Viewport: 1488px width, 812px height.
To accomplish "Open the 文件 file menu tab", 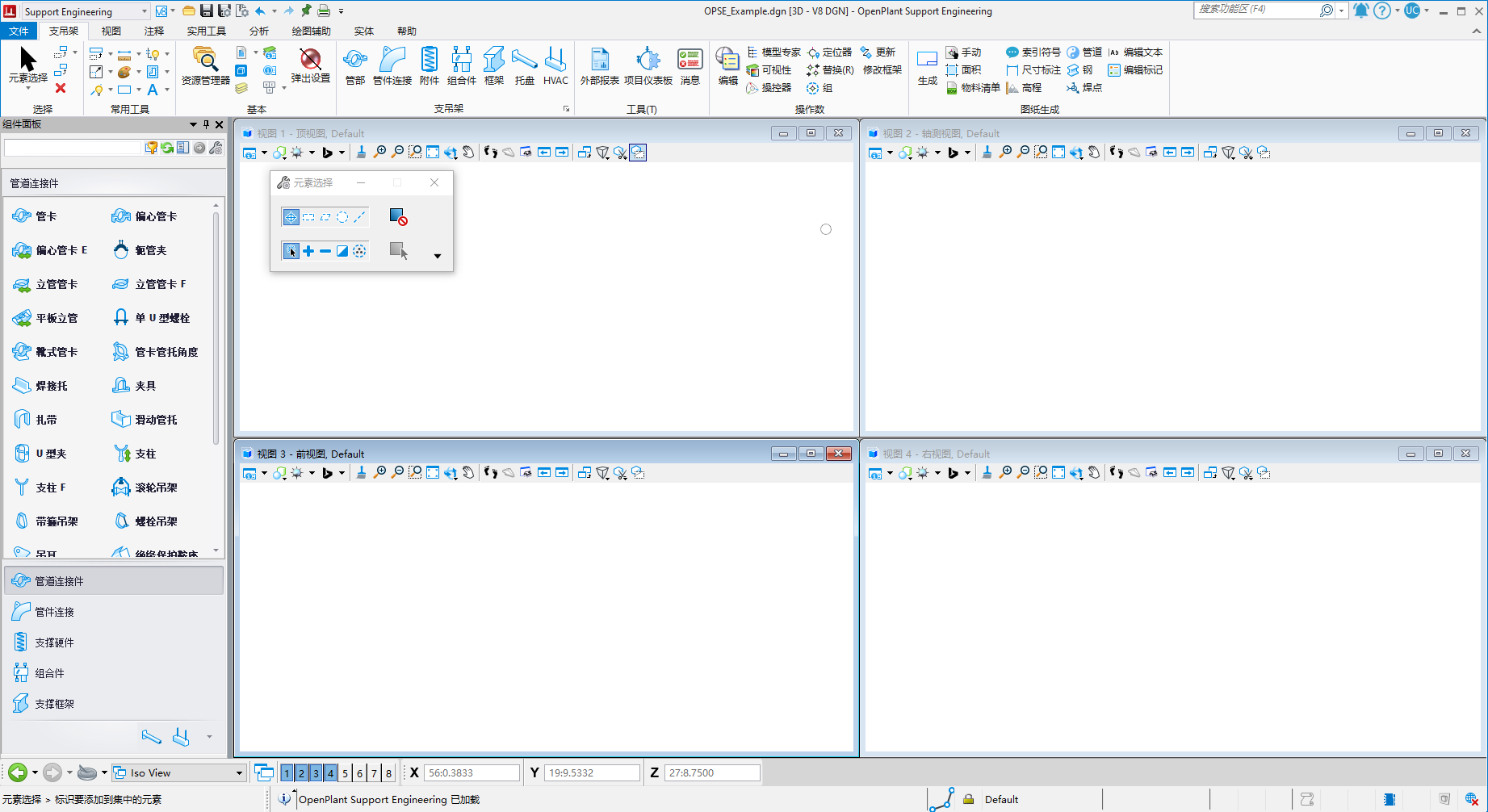I will click(18, 31).
